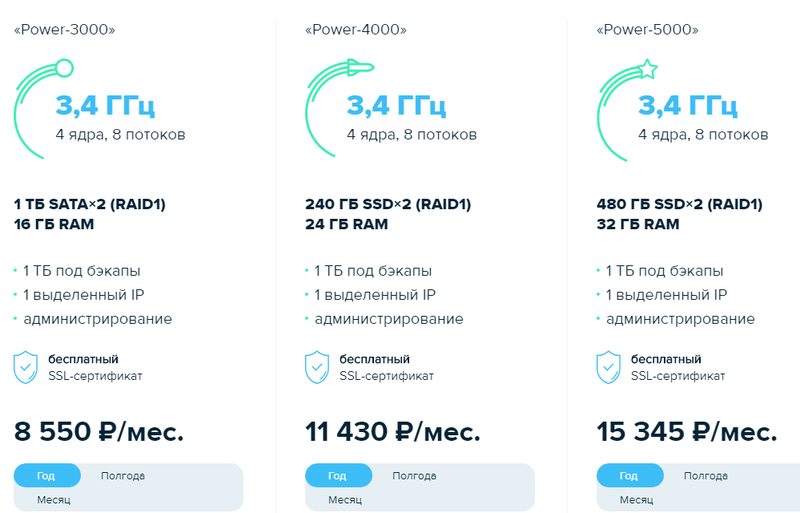
Task: Click the Power-5000 SSL shield icon
Action: 610,367
